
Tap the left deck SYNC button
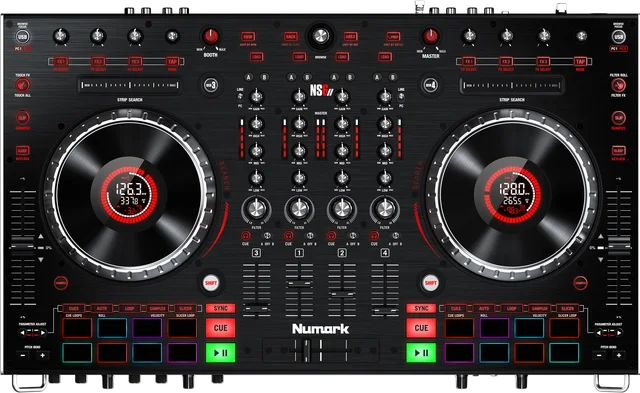click(220, 308)
